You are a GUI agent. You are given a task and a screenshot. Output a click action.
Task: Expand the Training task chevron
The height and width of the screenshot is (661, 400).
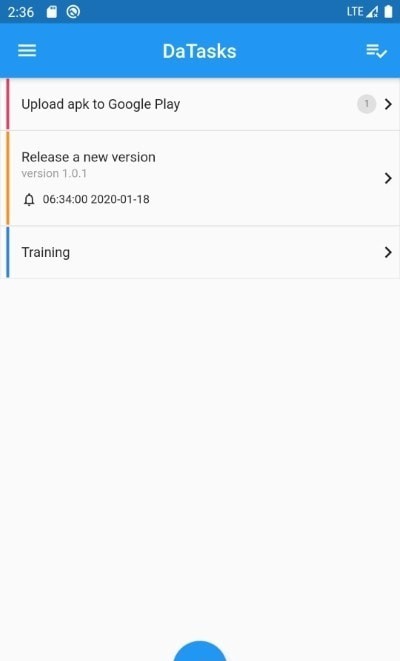point(388,252)
